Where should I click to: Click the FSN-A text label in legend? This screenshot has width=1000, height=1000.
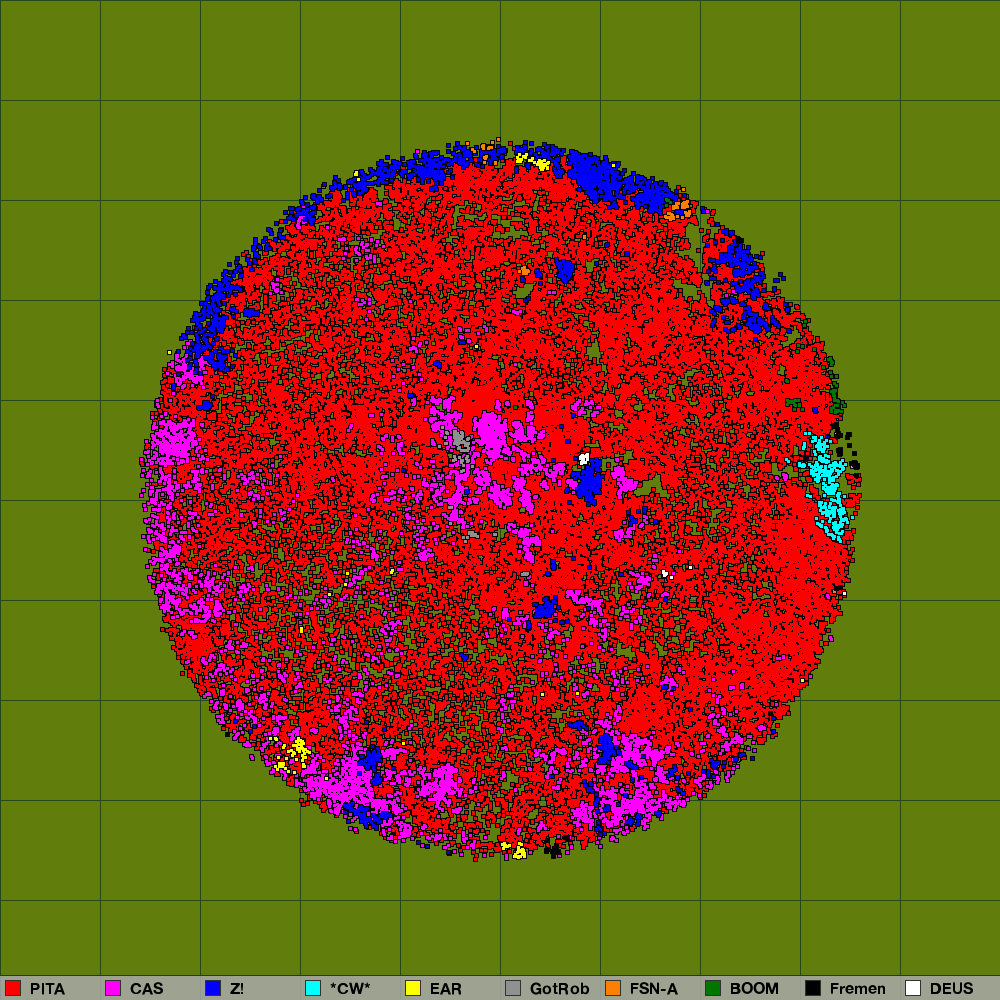pyautogui.click(x=653, y=989)
